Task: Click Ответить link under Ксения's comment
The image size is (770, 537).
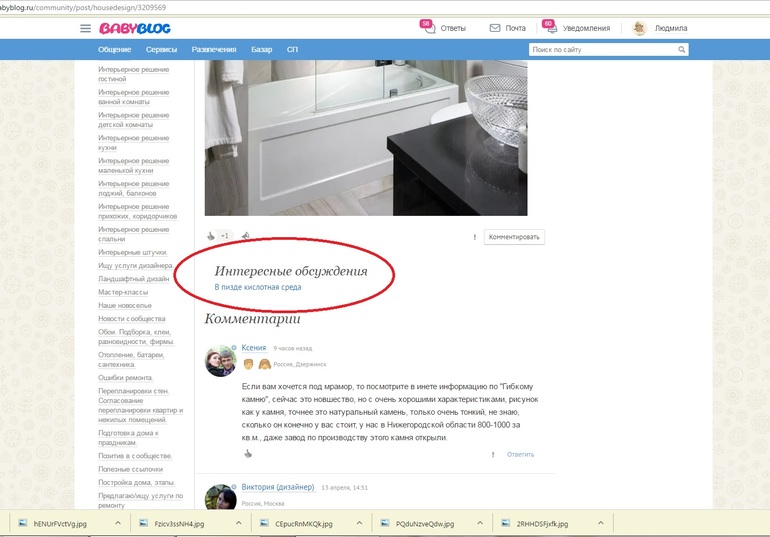Action: (x=520, y=454)
